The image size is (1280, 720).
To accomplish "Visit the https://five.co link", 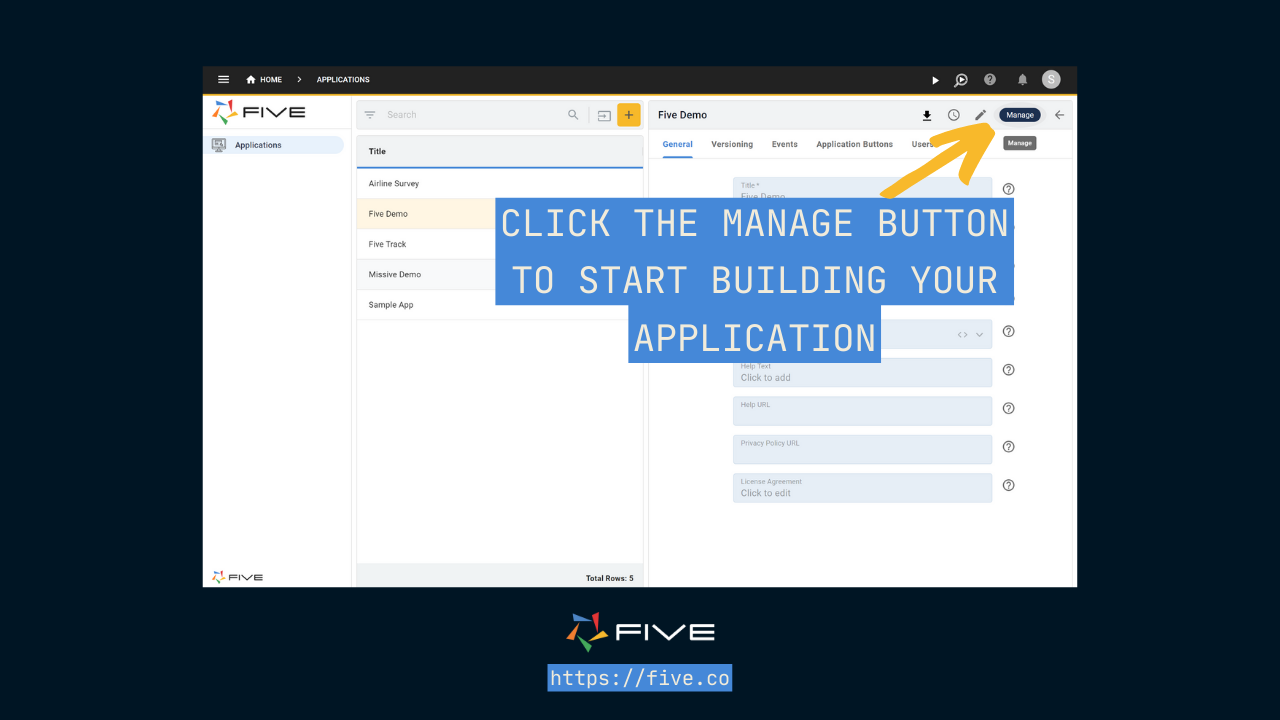I will 640,678.
